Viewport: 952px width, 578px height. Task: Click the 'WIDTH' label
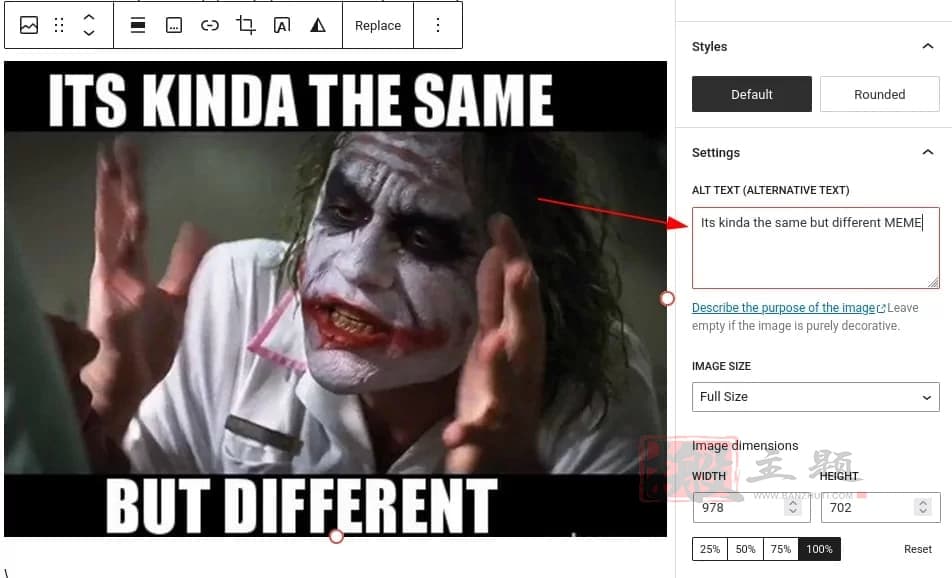[709, 476]
